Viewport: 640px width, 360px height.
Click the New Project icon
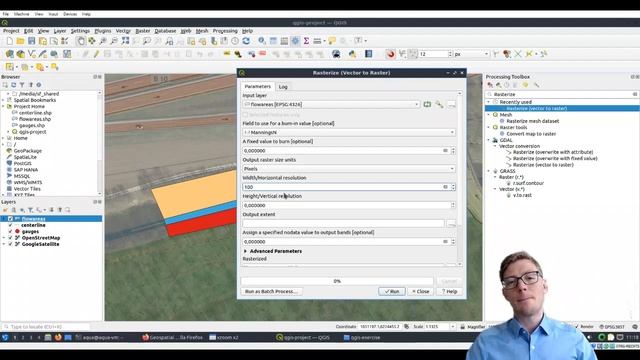coord(9,41)
